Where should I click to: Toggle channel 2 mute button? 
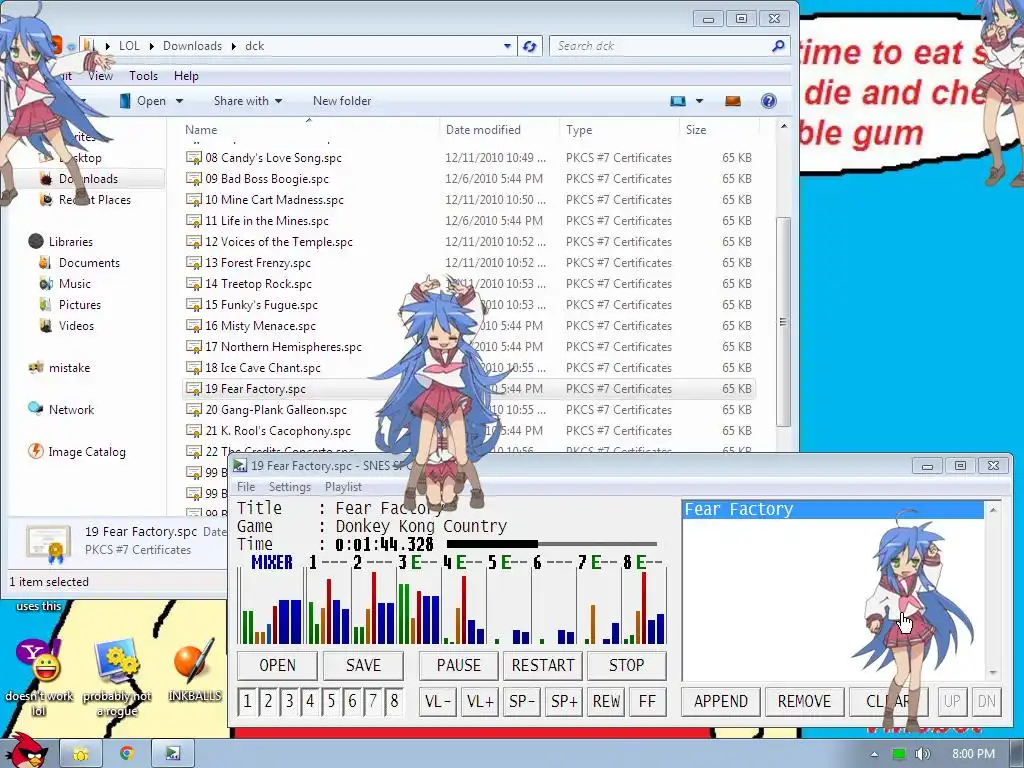point(268,701)
